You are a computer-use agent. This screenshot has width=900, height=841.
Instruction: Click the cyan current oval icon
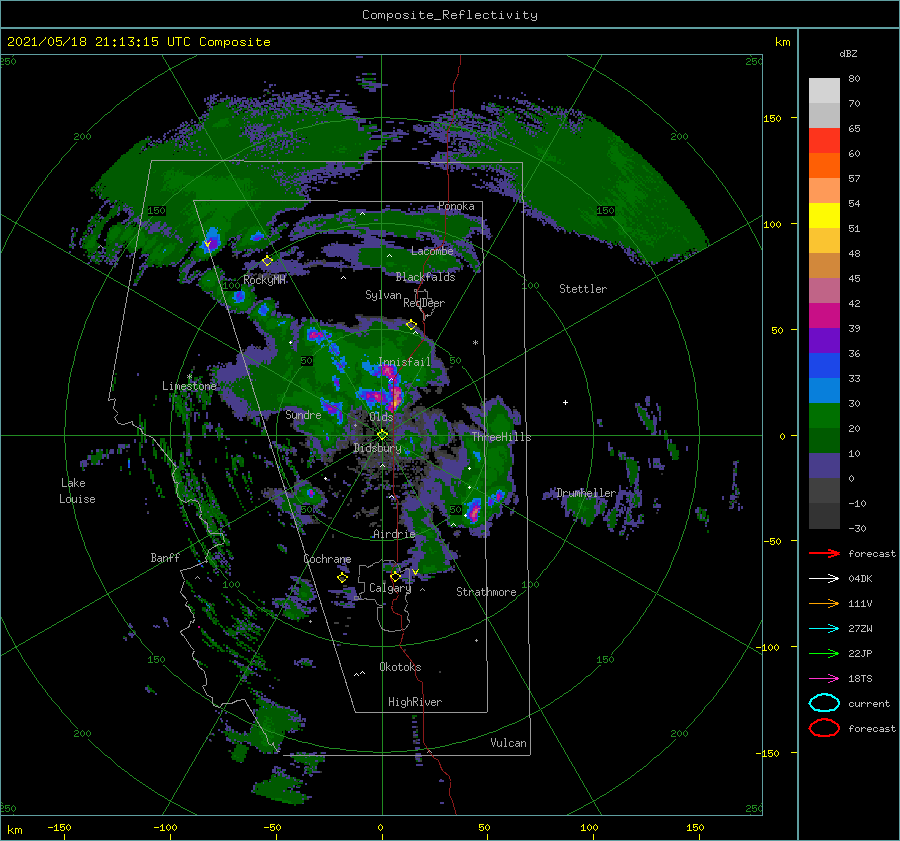[x=824, y=703]
